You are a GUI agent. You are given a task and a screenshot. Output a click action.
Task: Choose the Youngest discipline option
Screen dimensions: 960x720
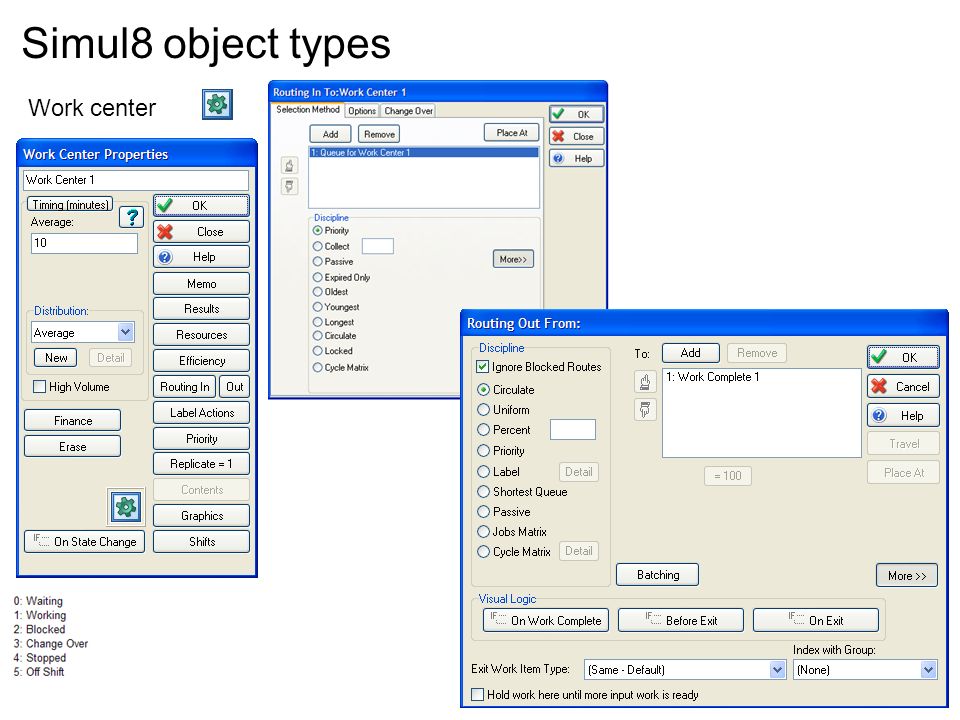point(318,307)
